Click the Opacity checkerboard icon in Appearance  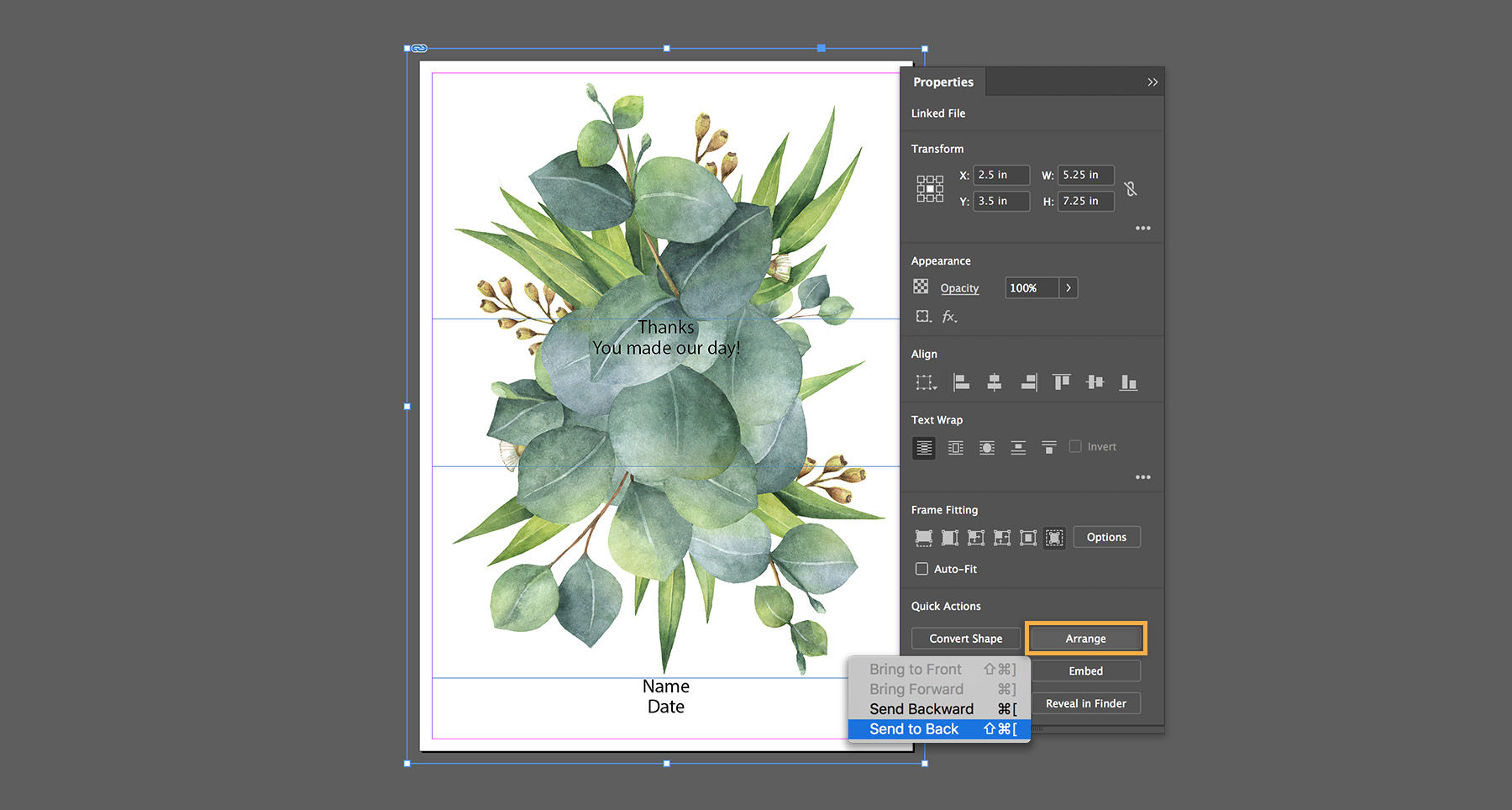921,287
